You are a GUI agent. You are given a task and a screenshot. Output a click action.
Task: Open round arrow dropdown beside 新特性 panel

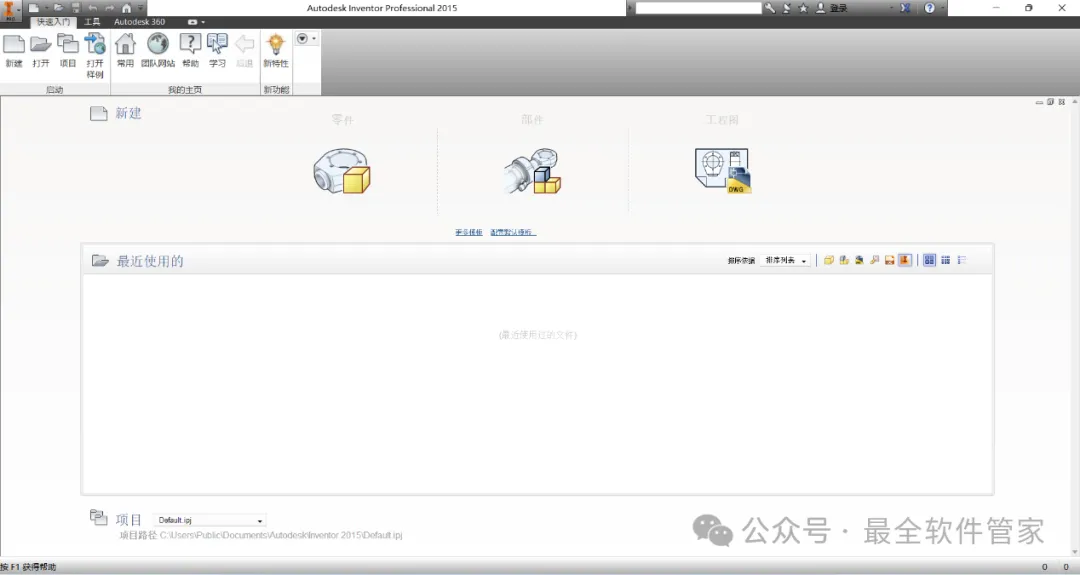(306, 39)
